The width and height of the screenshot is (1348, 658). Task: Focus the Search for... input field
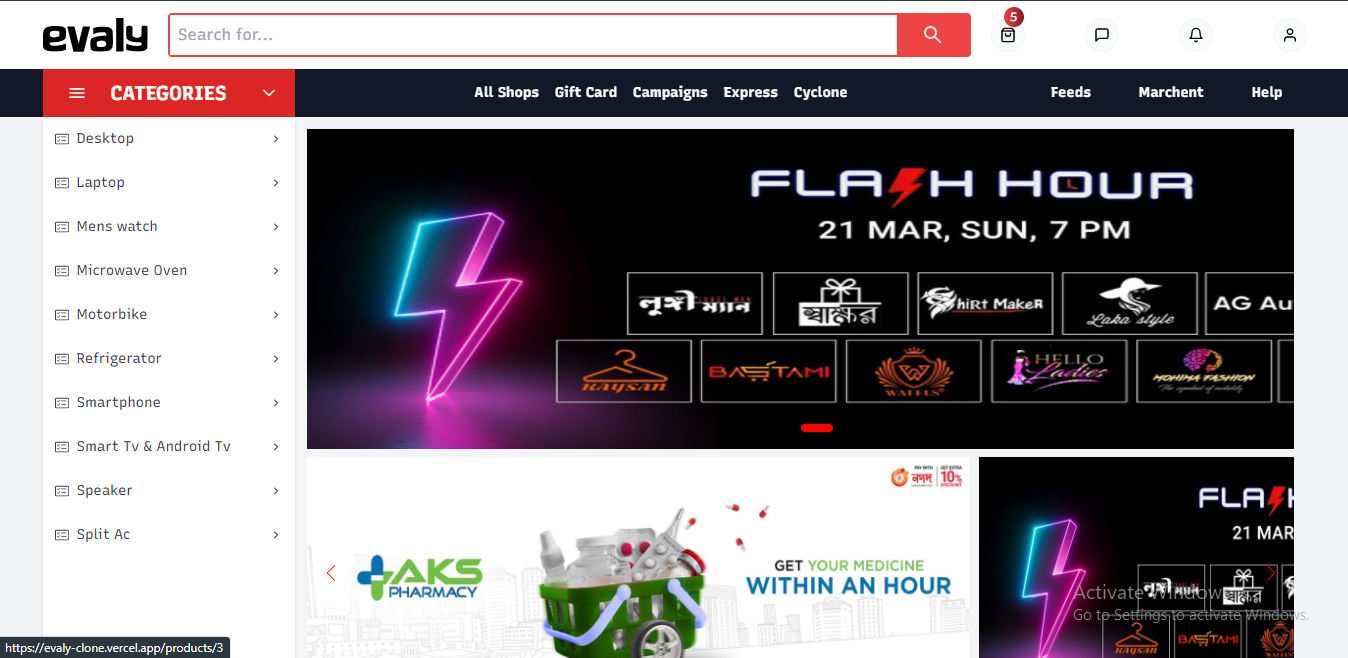533,35
